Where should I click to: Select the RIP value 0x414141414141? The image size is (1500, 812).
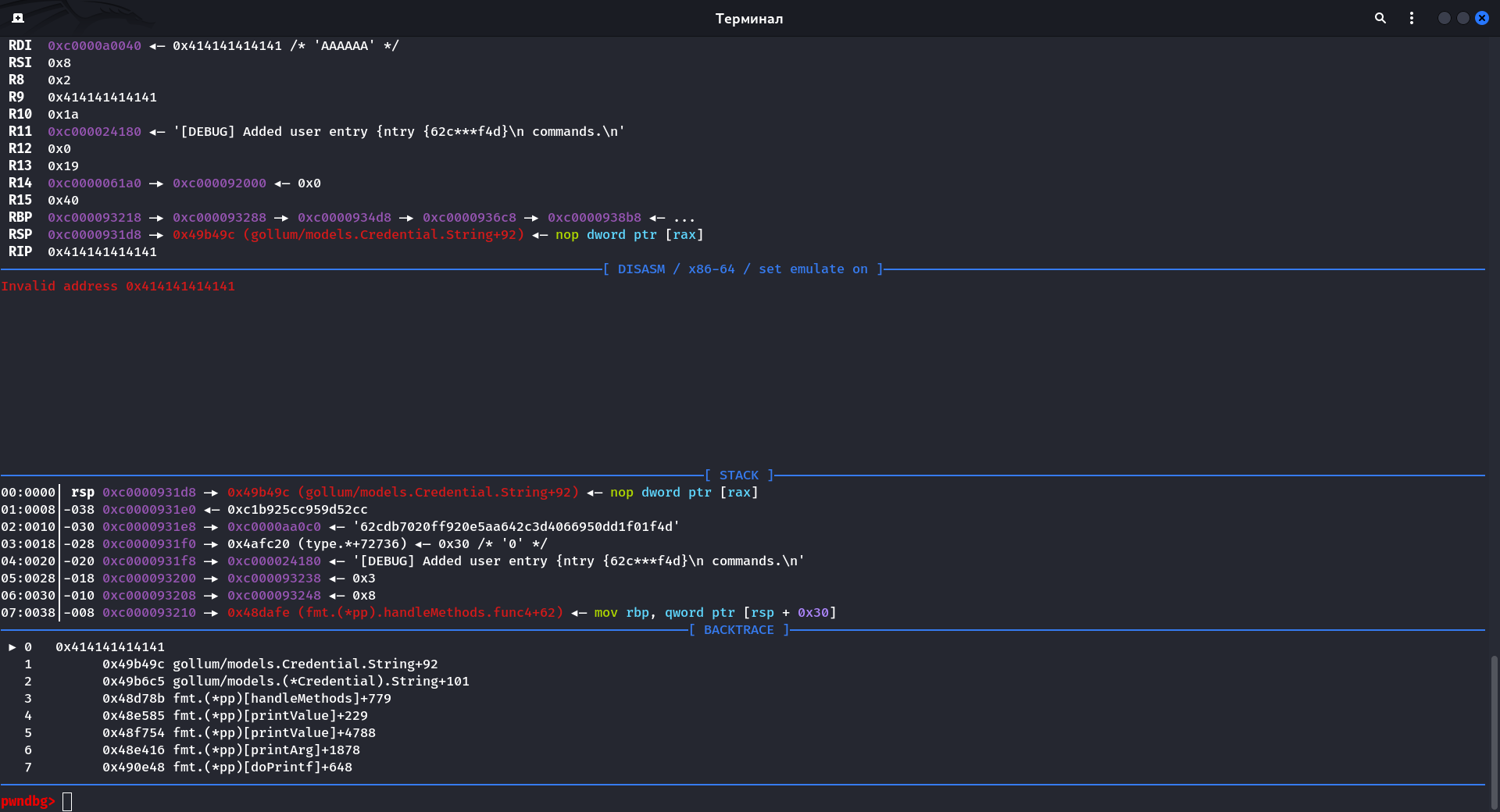pyautogui.click(x=102, y=251)
